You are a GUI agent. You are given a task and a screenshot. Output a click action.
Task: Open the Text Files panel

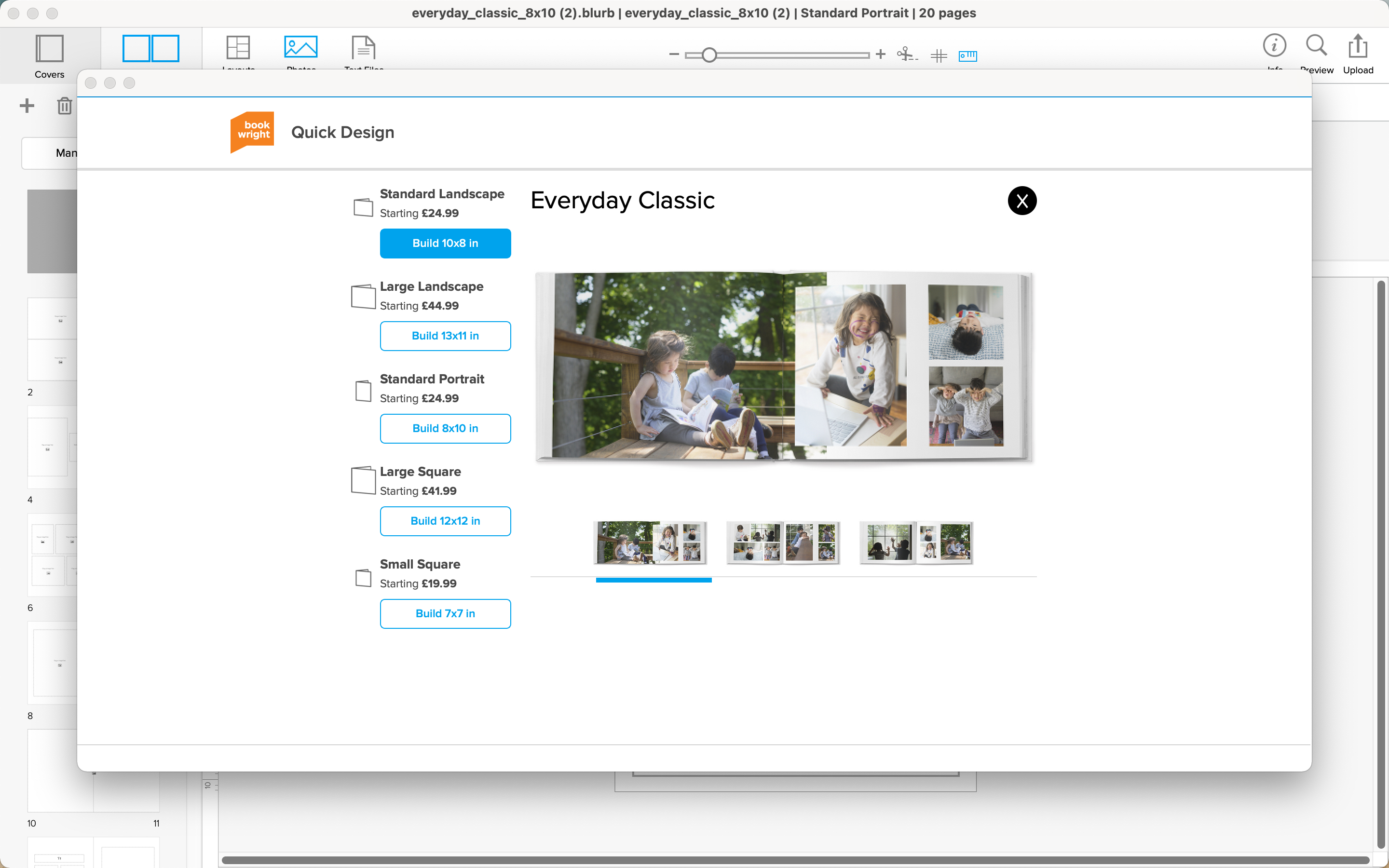point(363,48)
